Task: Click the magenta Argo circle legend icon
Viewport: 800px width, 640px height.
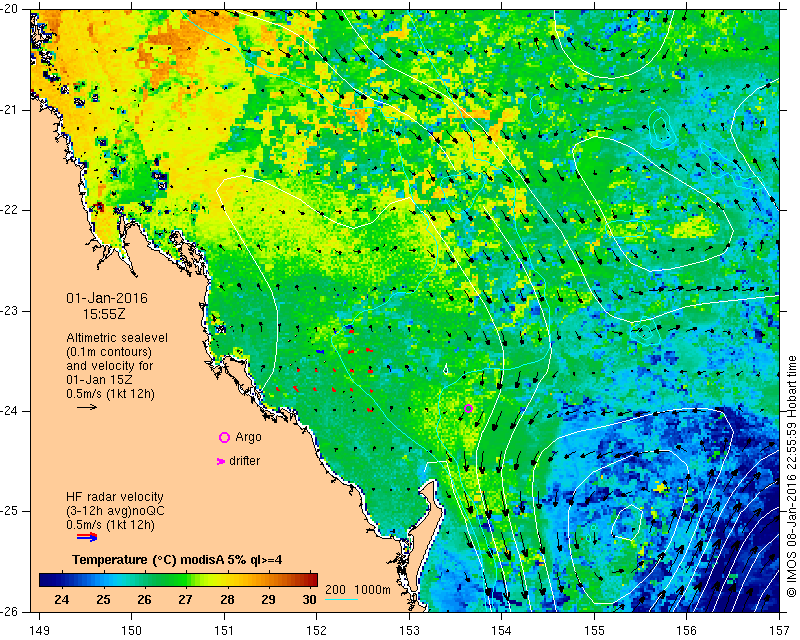Action: tap(224, 437)
